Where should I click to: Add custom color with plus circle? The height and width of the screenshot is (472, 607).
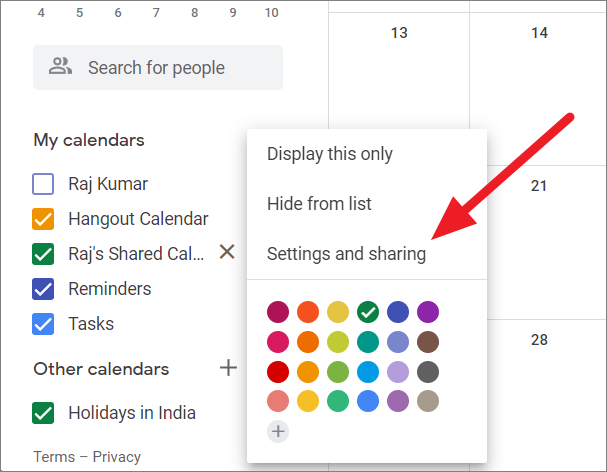(x=278, y=431)
